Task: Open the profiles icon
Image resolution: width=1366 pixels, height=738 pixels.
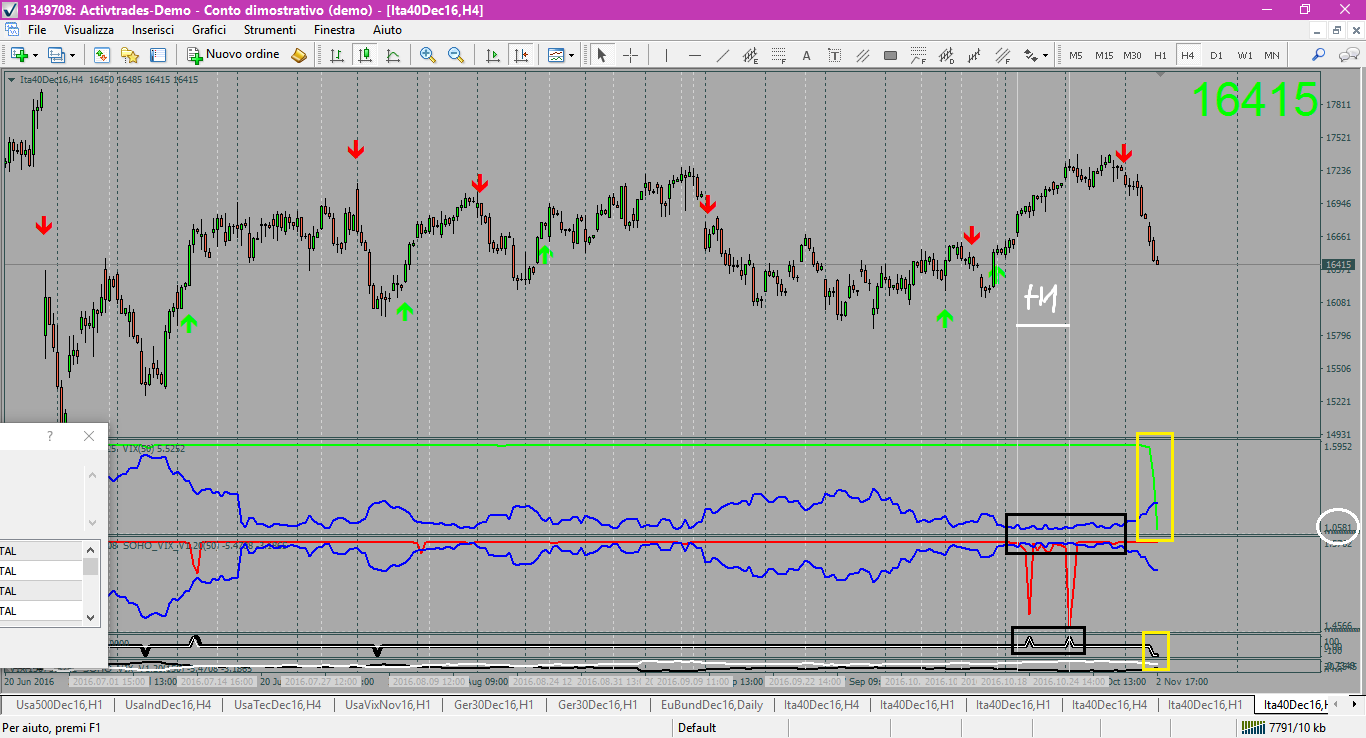Action: coord(56,55)
